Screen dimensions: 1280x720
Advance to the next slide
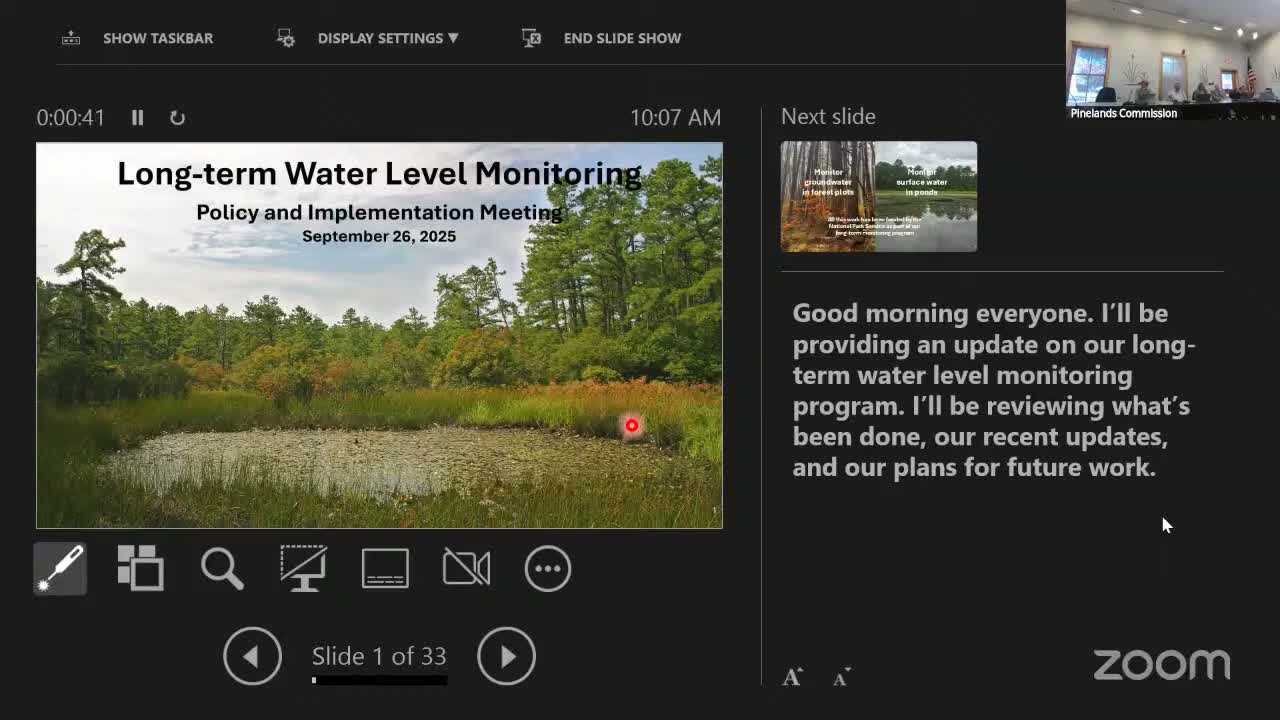click(x=507, y=656)
